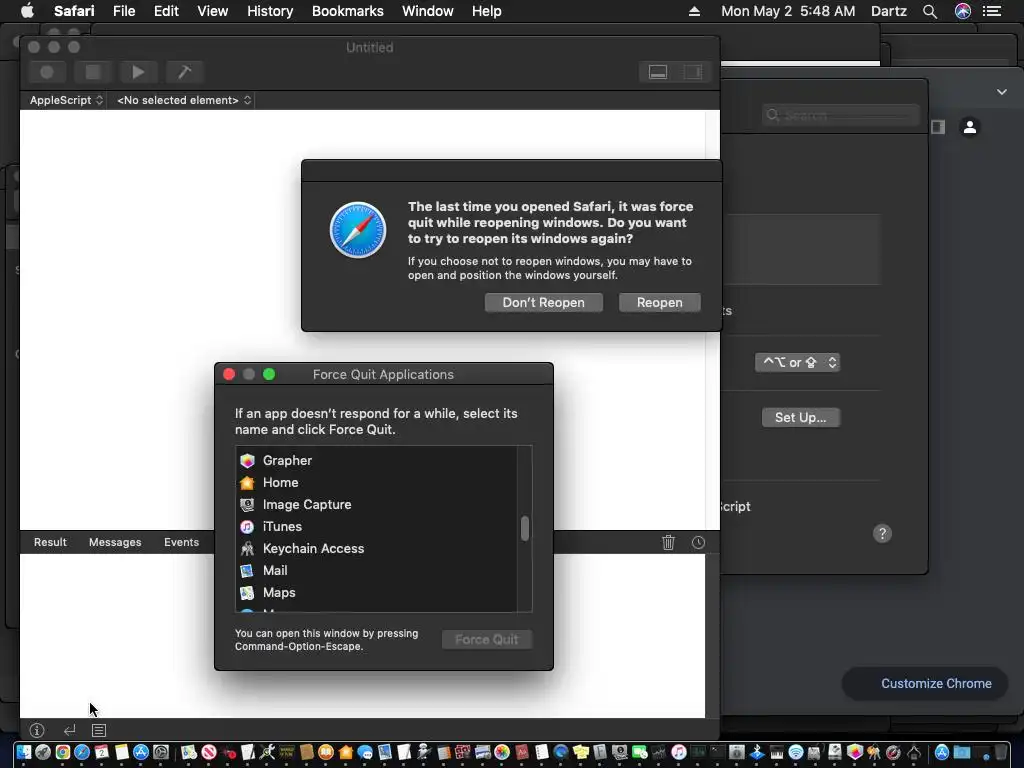The width and height of the screenshot is (1024, 768).
Task: Select Maps in Force Quit list
Action: tap(377, 592)
